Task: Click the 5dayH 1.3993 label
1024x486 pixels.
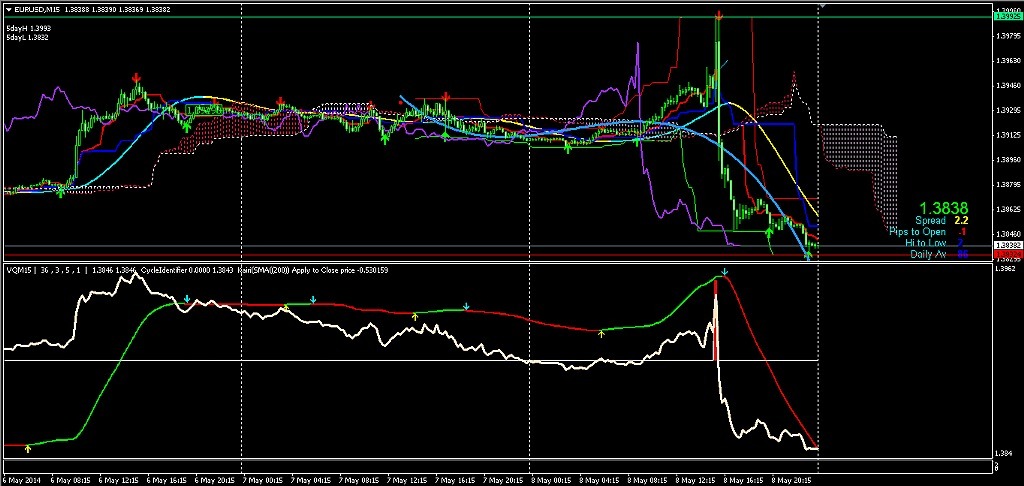Action: [x=26, y=28]
